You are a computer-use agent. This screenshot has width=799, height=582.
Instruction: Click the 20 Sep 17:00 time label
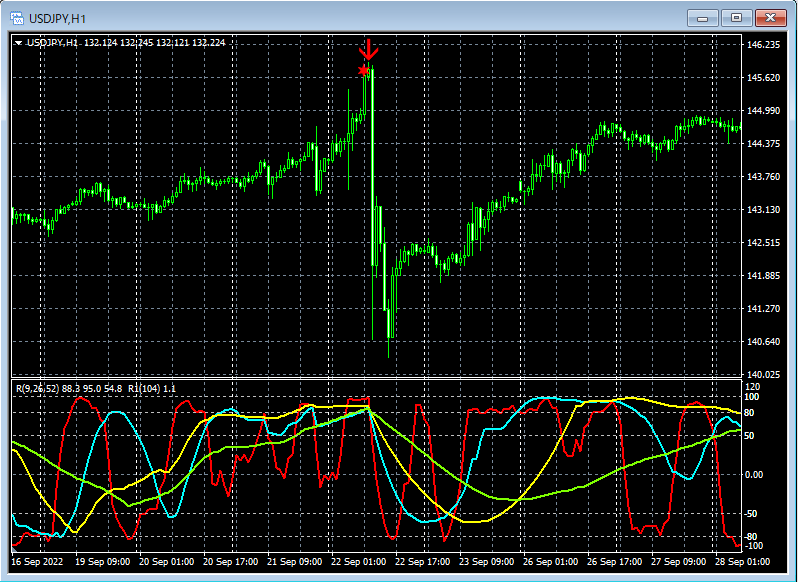[x=230, y=562]
